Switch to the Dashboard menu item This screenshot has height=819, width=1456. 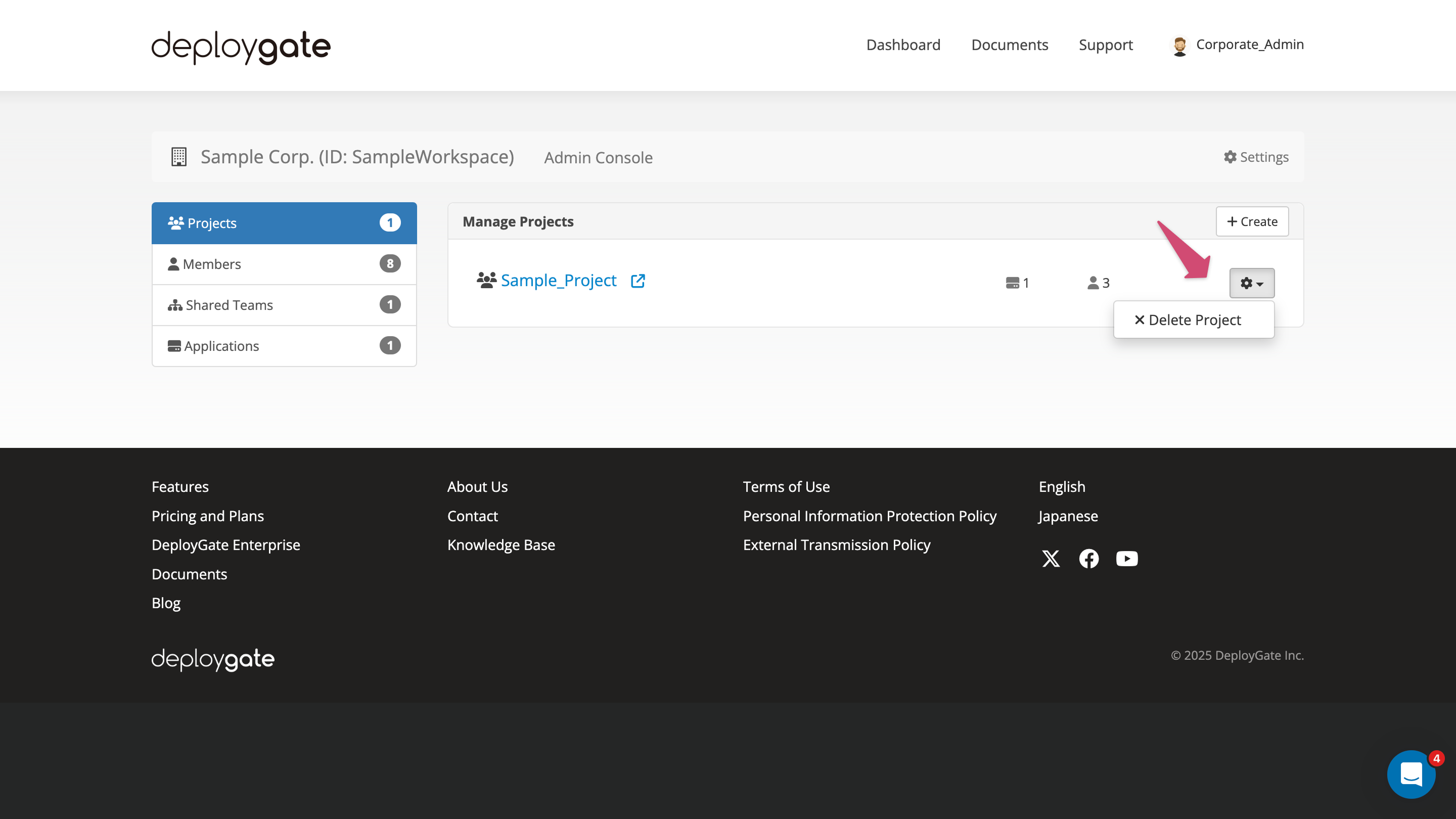902,44
